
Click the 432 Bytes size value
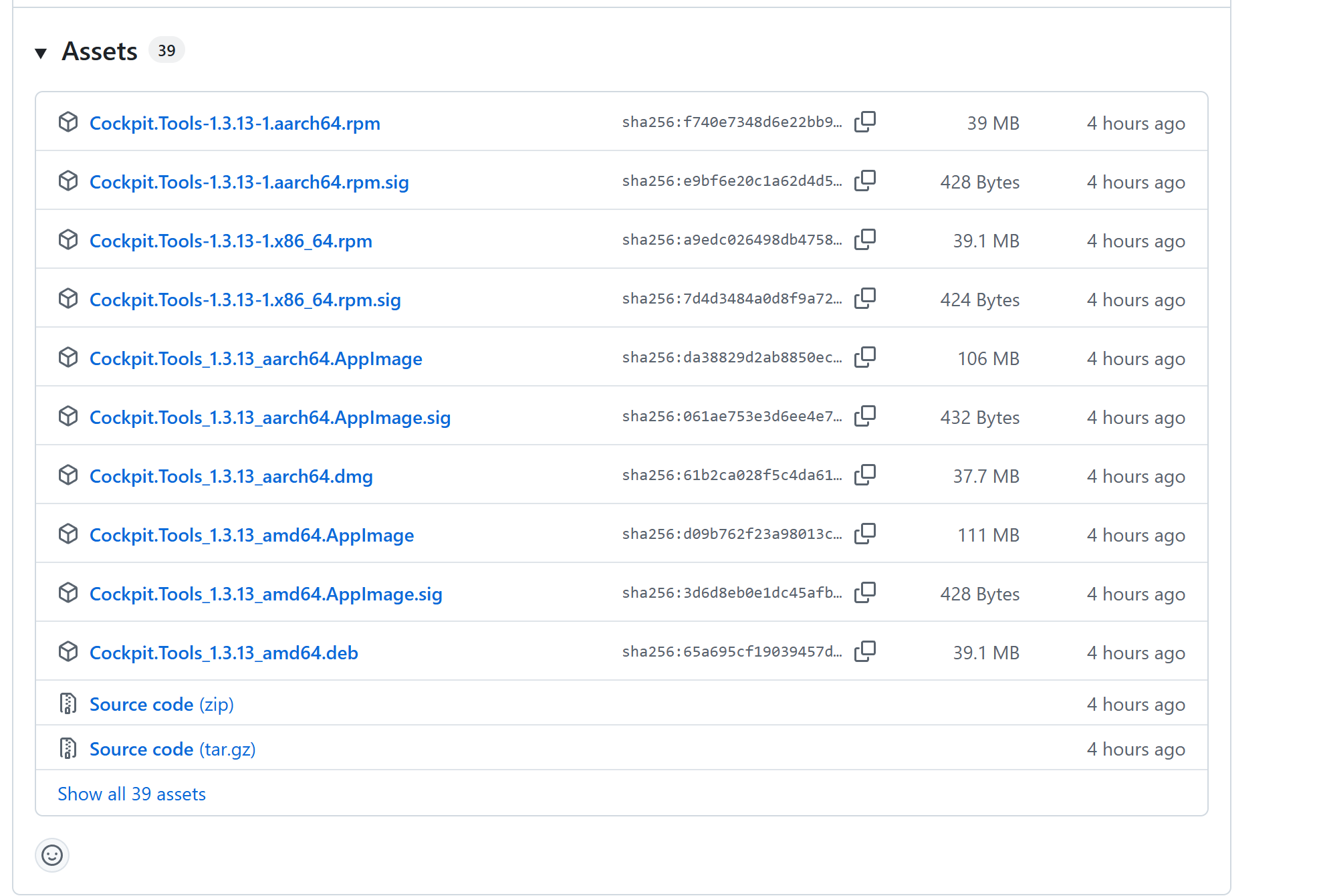tap(980, 418)
